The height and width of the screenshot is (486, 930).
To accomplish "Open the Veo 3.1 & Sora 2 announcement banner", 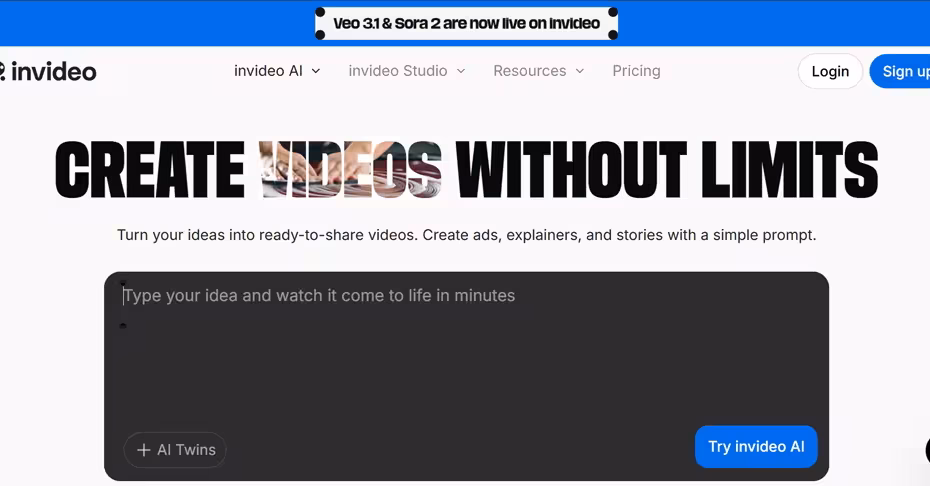I will coord(466,23).
